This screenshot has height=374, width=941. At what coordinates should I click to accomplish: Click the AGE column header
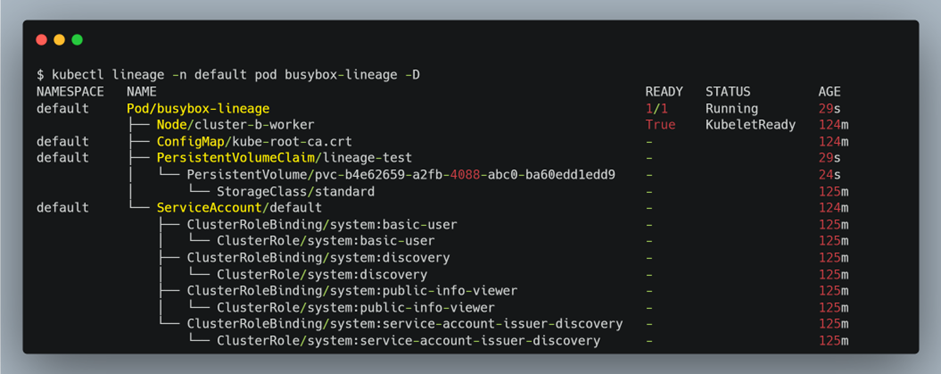point(829,92)
